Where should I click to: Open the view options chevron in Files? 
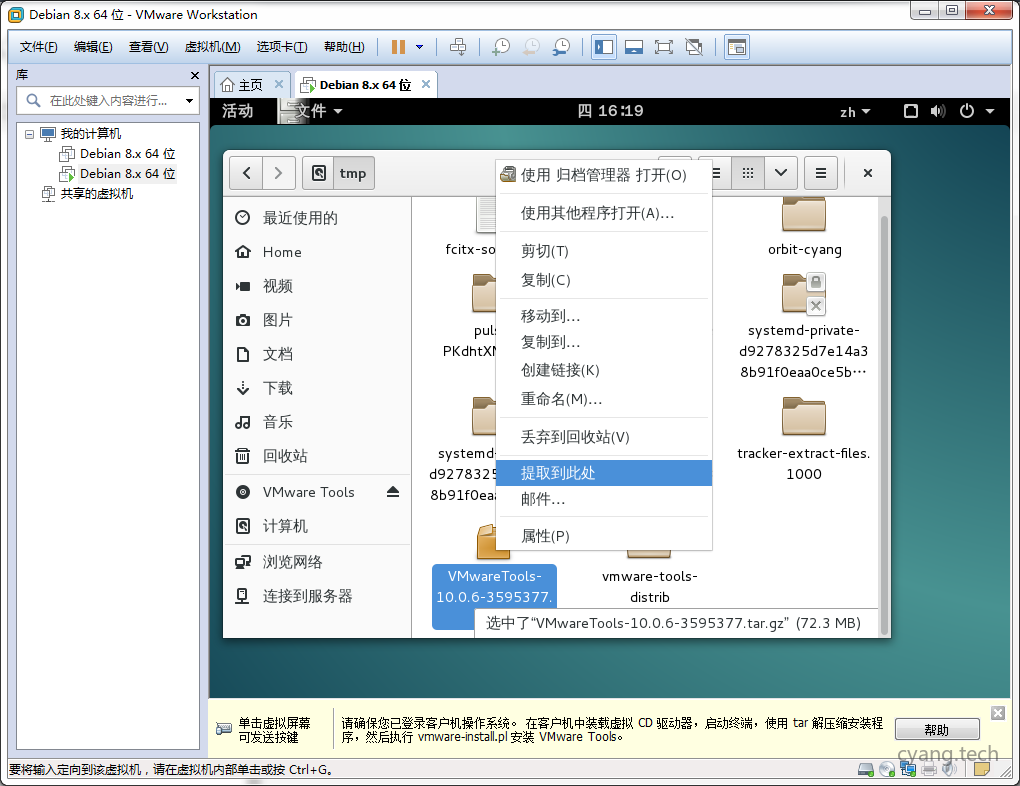click(780, 172)
